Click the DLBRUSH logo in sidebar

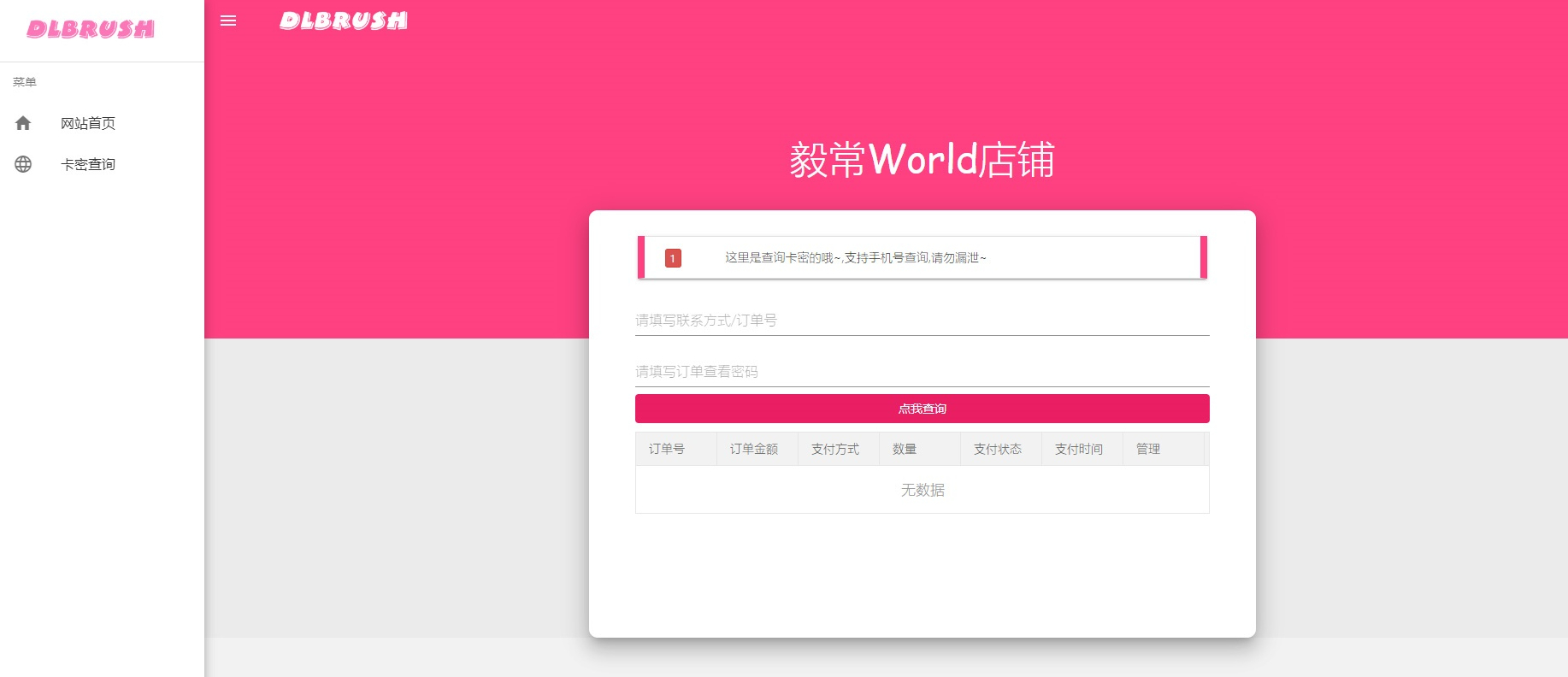pyautogui.click(x=91, y=29)
